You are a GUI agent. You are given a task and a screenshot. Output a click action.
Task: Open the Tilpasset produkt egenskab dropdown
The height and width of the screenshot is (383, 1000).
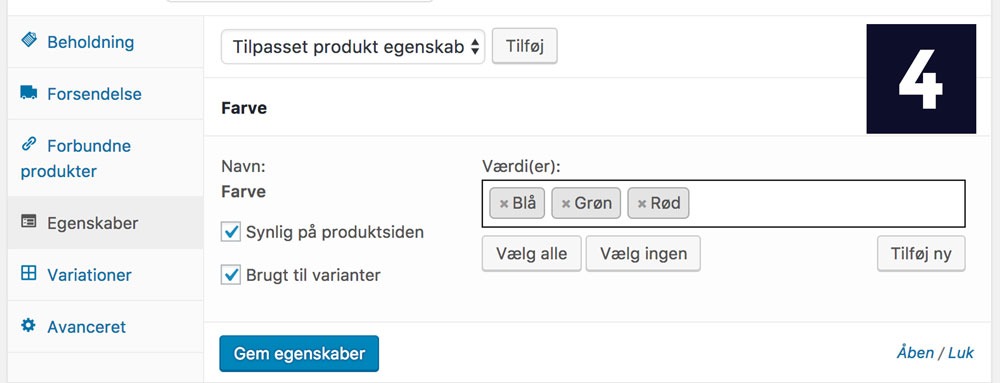point(353,47)
